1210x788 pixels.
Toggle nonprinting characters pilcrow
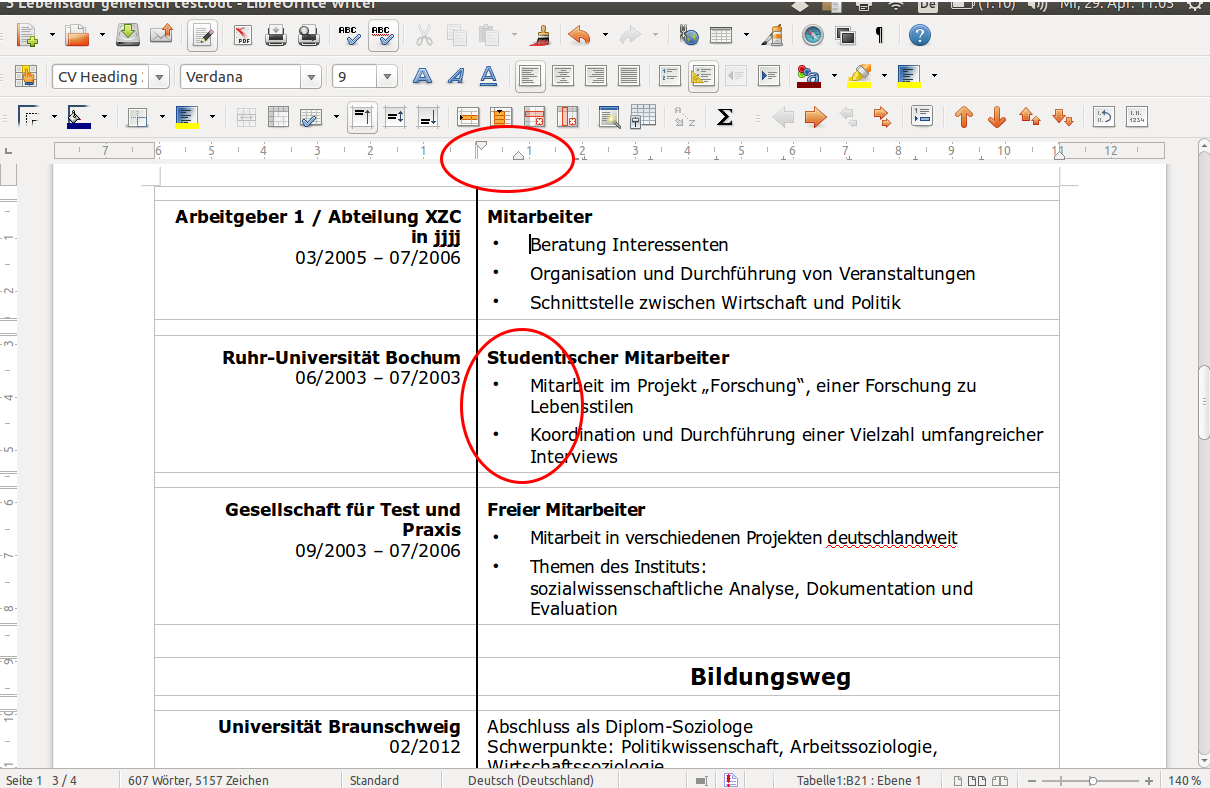(880, 36)
